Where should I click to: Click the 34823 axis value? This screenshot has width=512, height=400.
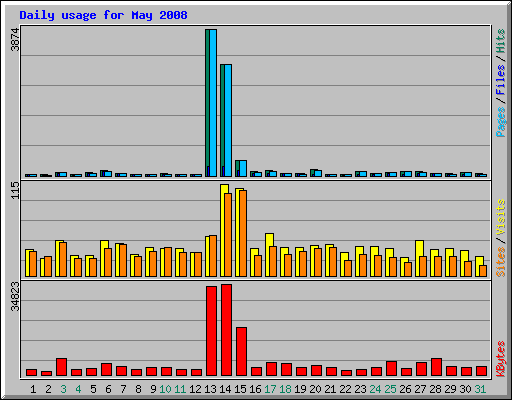point(15,296)
